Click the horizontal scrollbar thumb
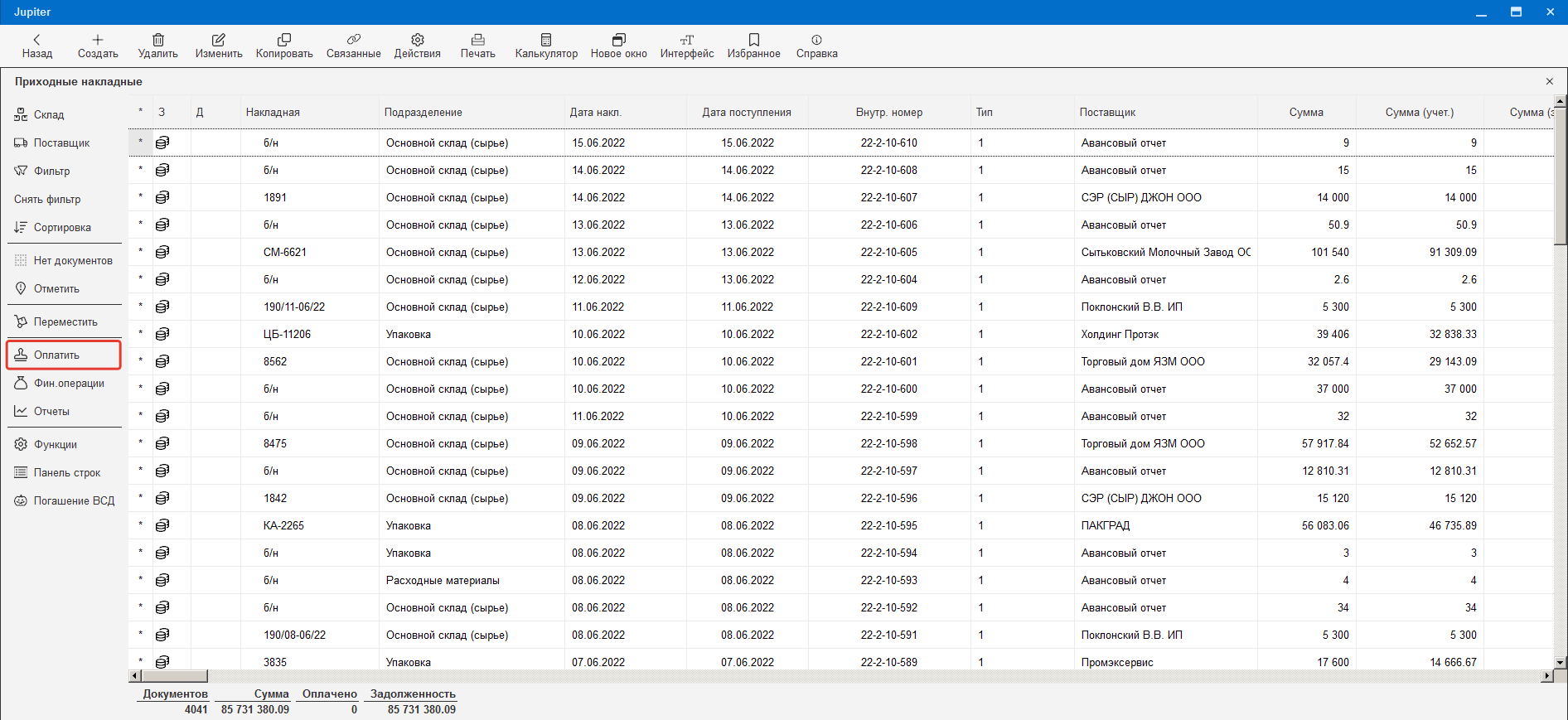 (174, 676)
